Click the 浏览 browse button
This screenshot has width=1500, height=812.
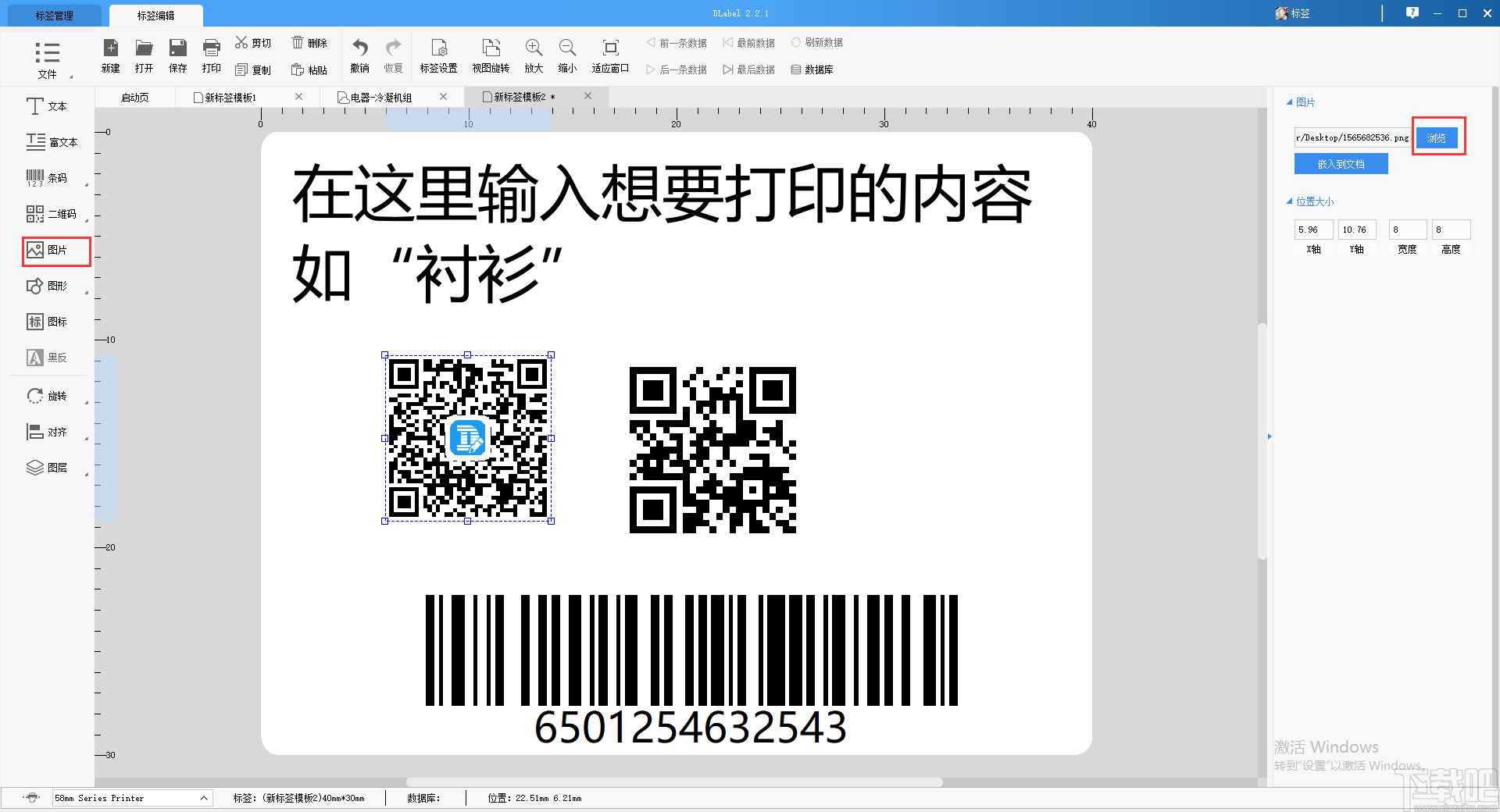pos(1438,137)
